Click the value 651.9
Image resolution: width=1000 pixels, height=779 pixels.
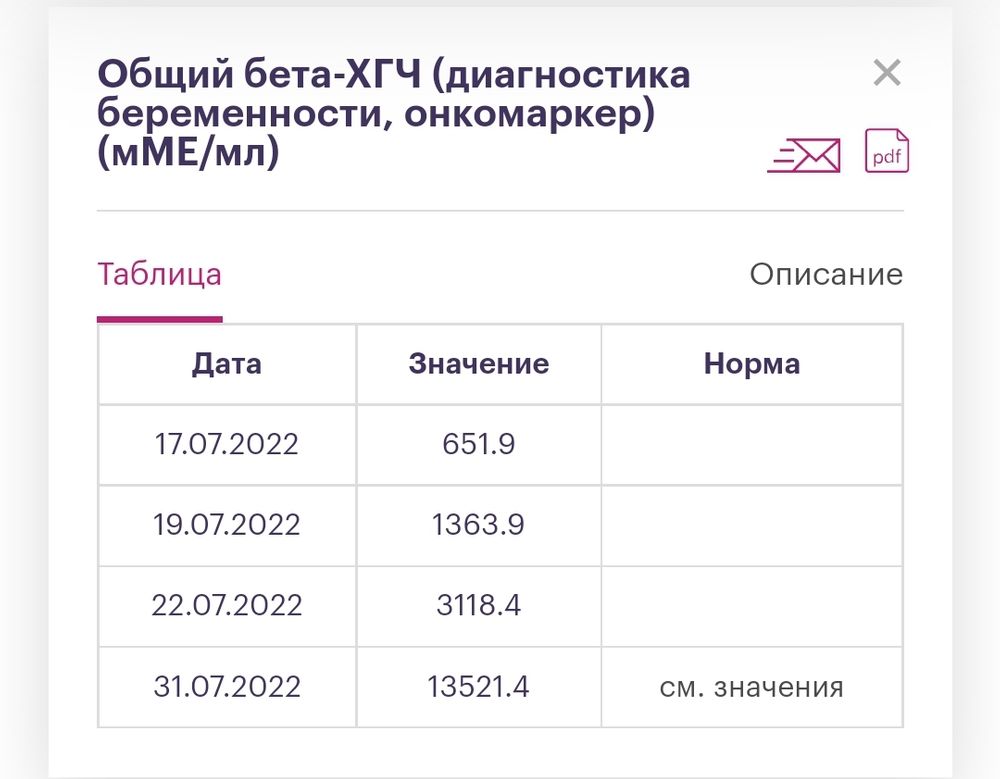(478, 444)
